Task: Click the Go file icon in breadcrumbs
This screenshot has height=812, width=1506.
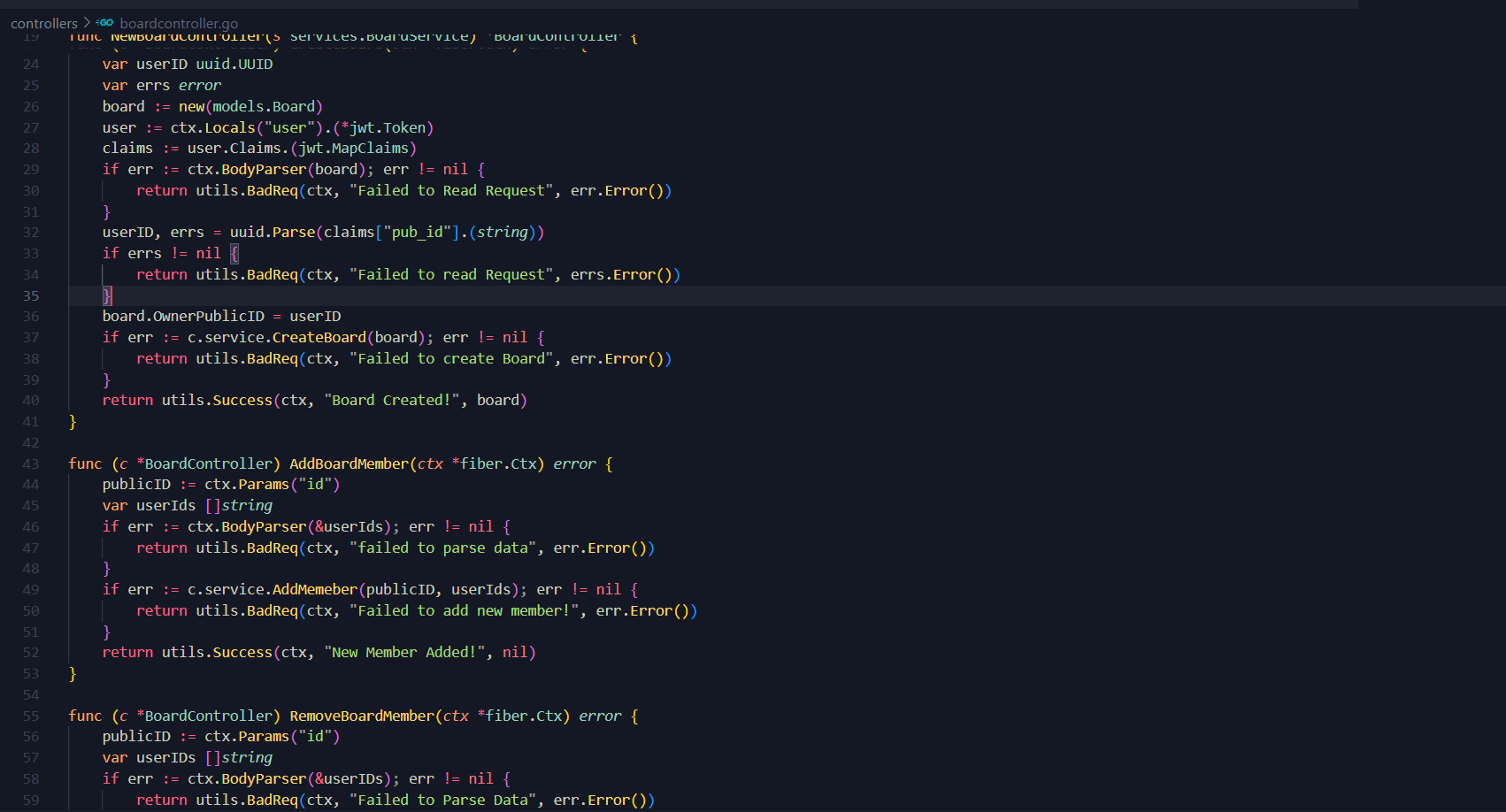Action: (105, 23)
